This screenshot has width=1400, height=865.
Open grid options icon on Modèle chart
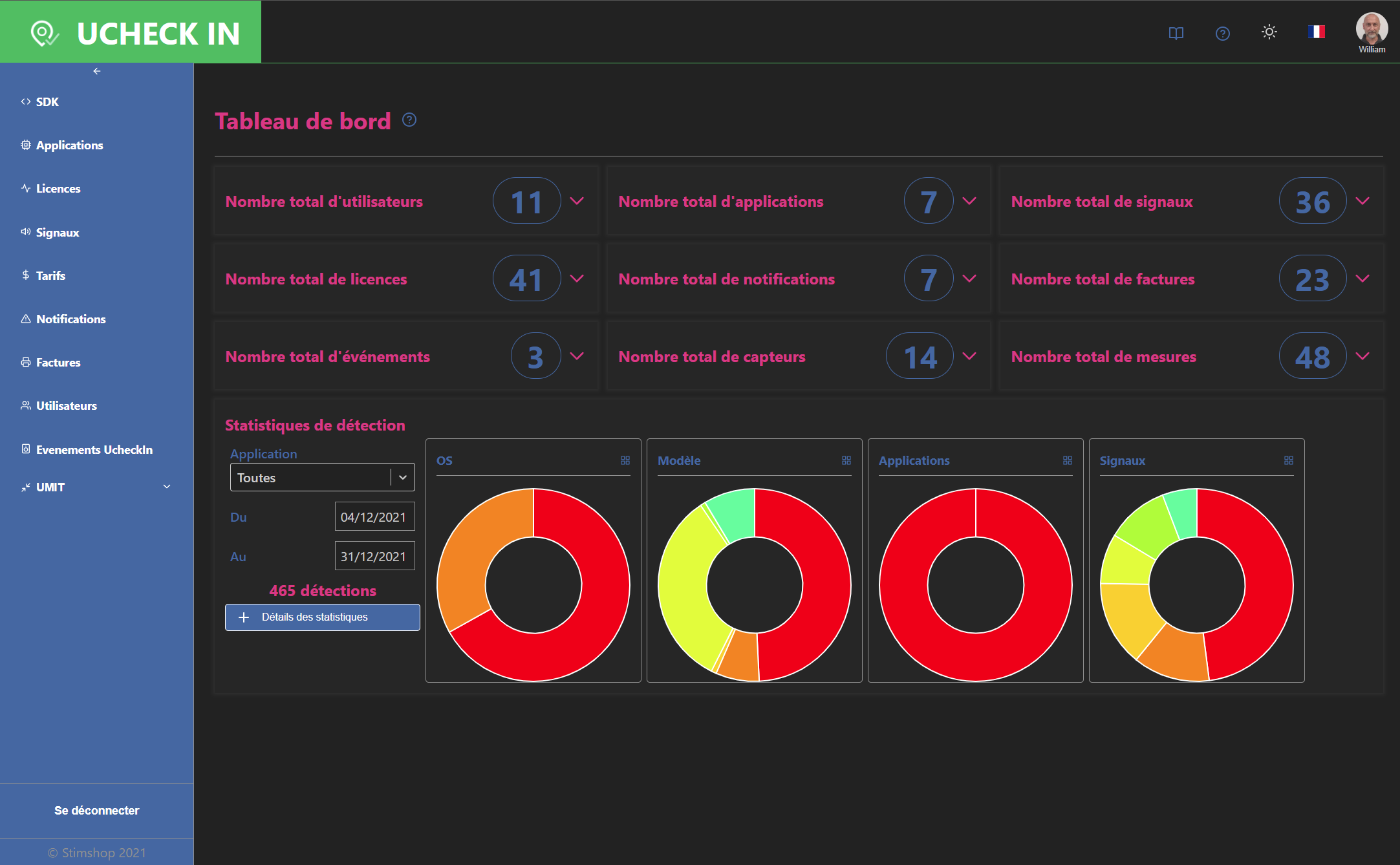(846, 460)
